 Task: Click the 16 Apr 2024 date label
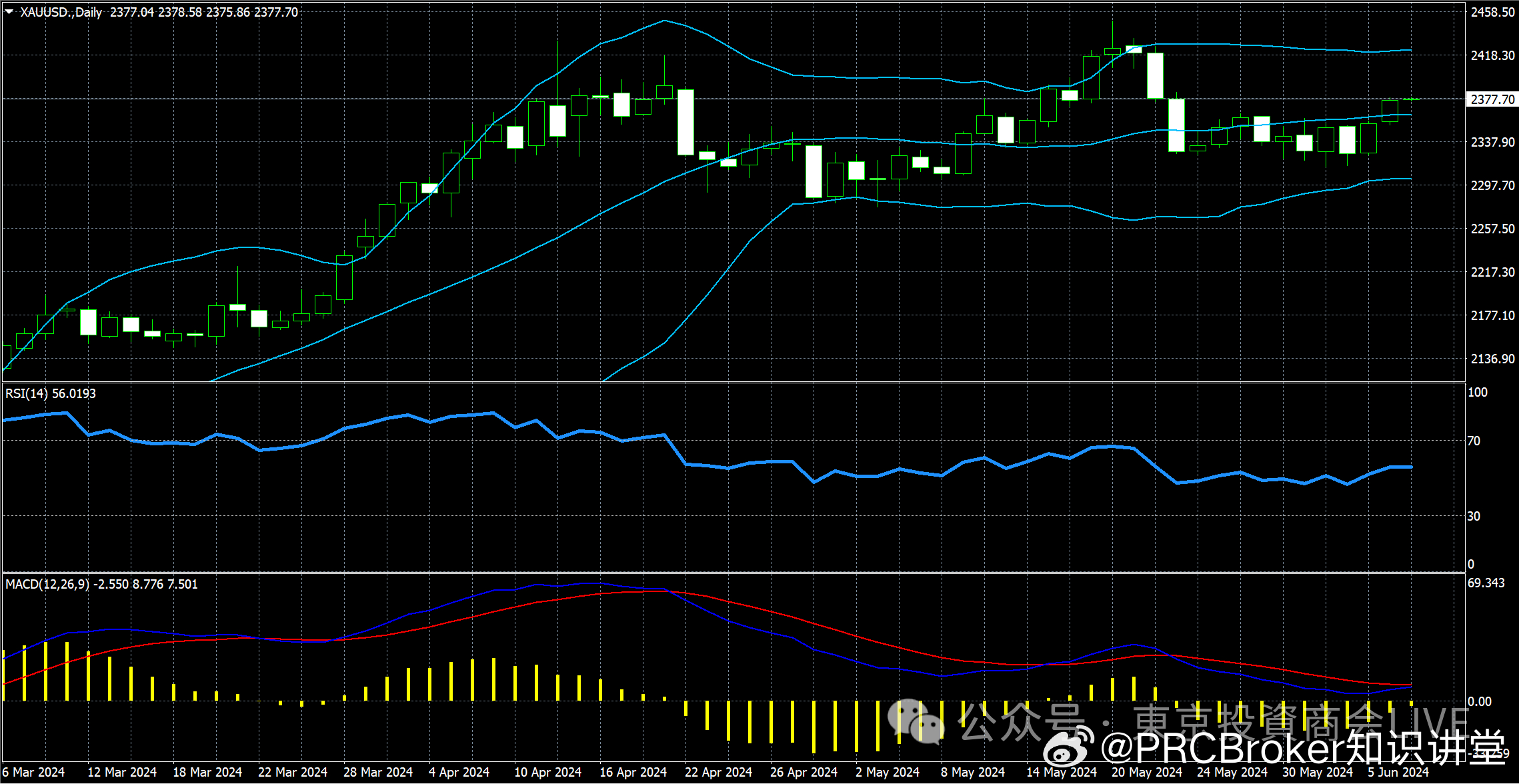coord(633,772)
